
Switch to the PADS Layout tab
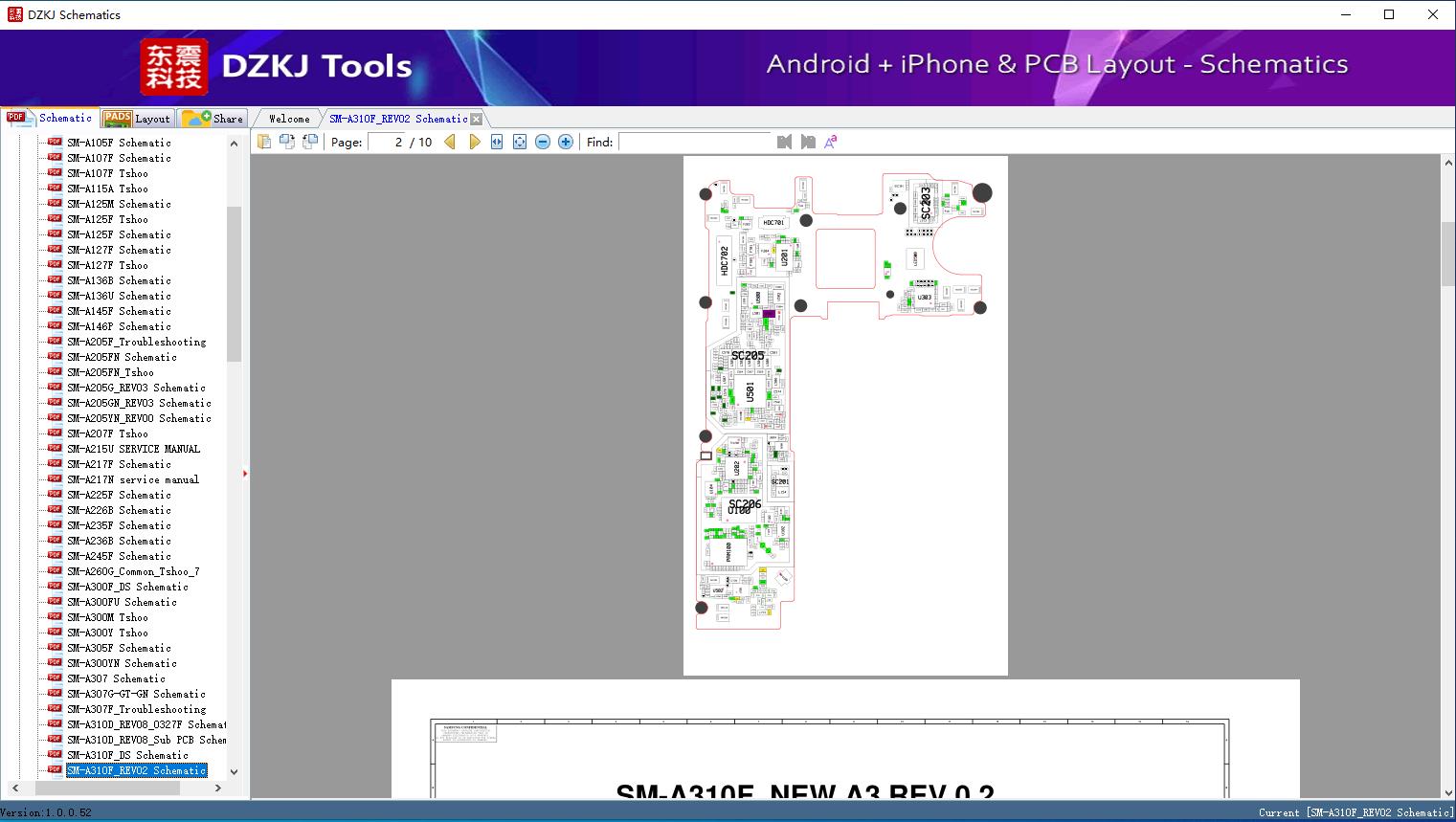137,119
